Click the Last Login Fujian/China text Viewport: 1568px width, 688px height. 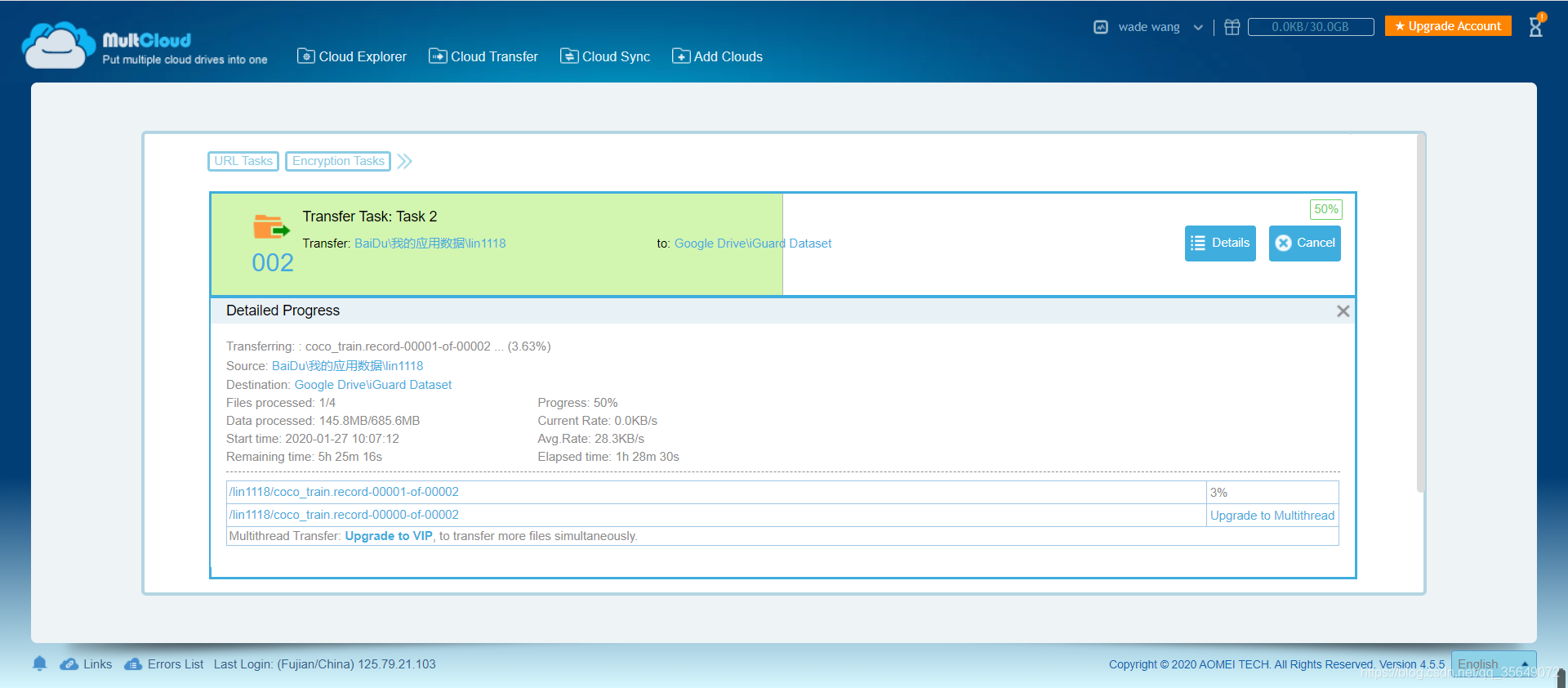pos(325,664)
